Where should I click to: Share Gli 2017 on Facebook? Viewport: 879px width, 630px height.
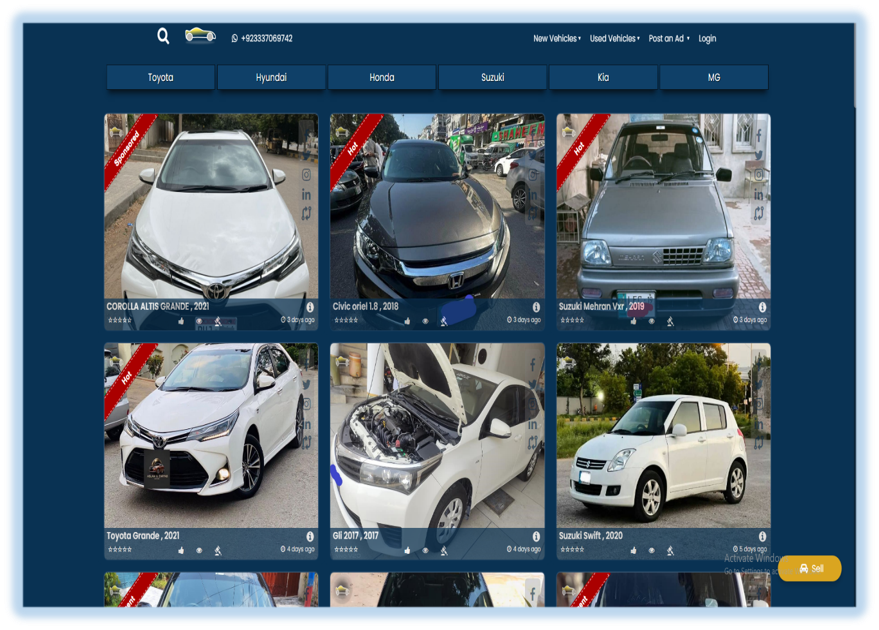[533, 364]
